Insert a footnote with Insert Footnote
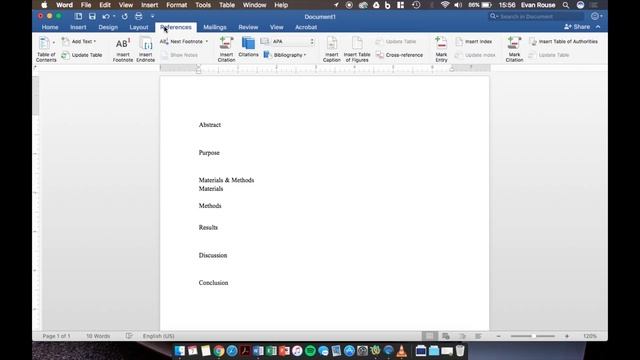 [x=123, y=49]
